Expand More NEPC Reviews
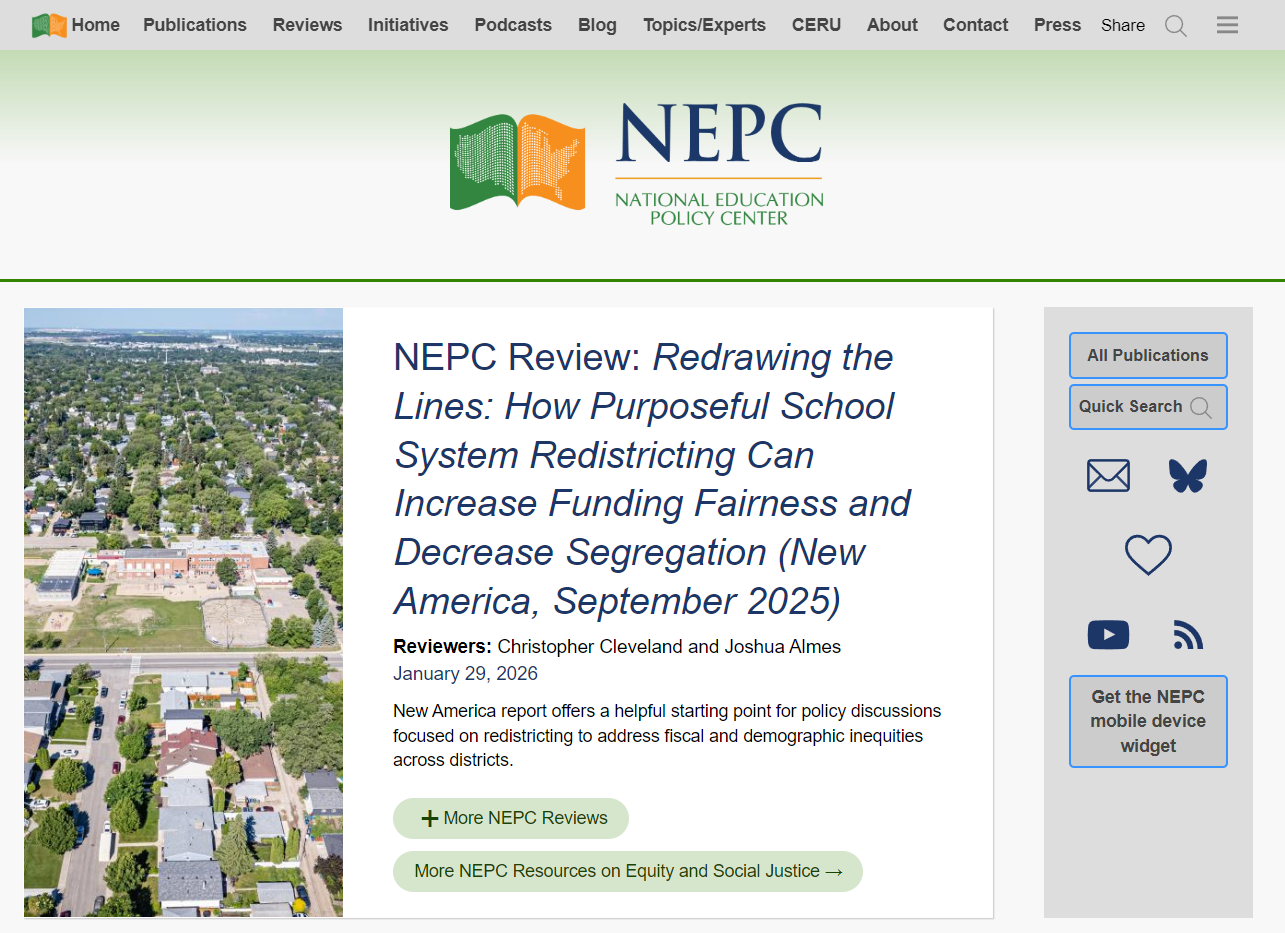The image size is (1285, 933). [x=511, y=818]
